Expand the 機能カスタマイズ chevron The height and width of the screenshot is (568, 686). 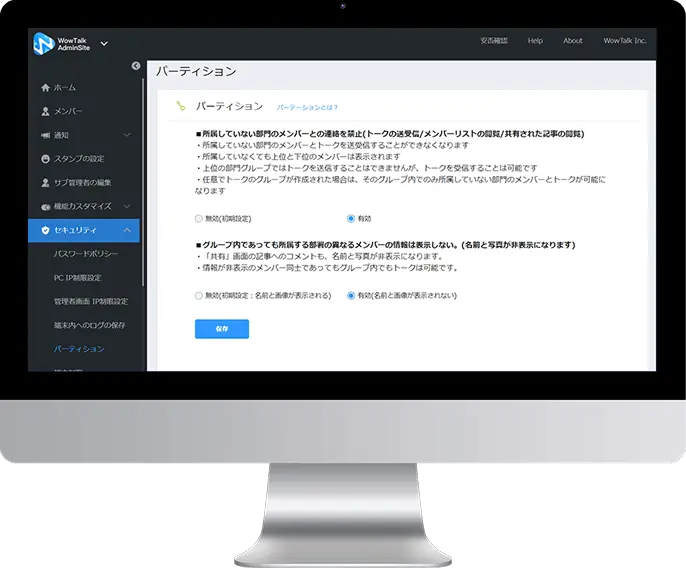pos(127,206)
